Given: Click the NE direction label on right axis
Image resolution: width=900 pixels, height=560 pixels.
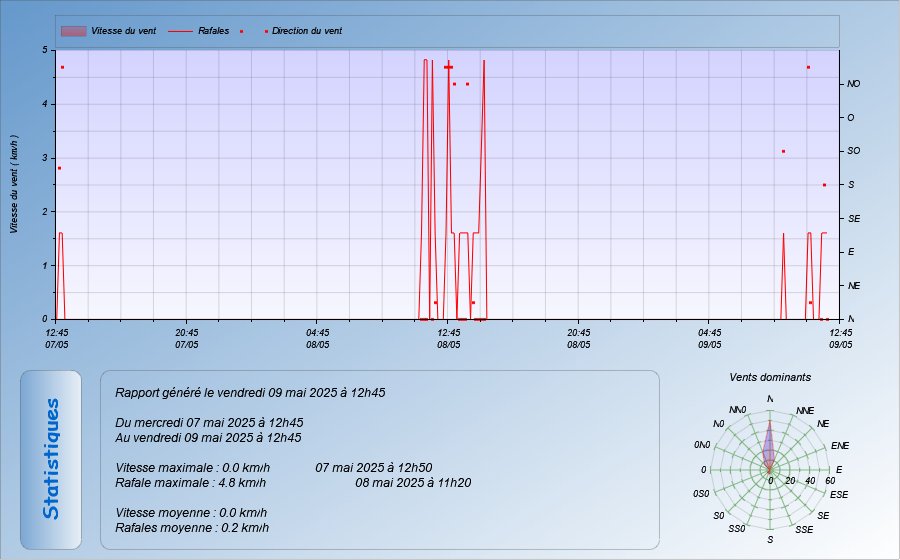Looking at the screenshot, I should [x=854, y=286].
